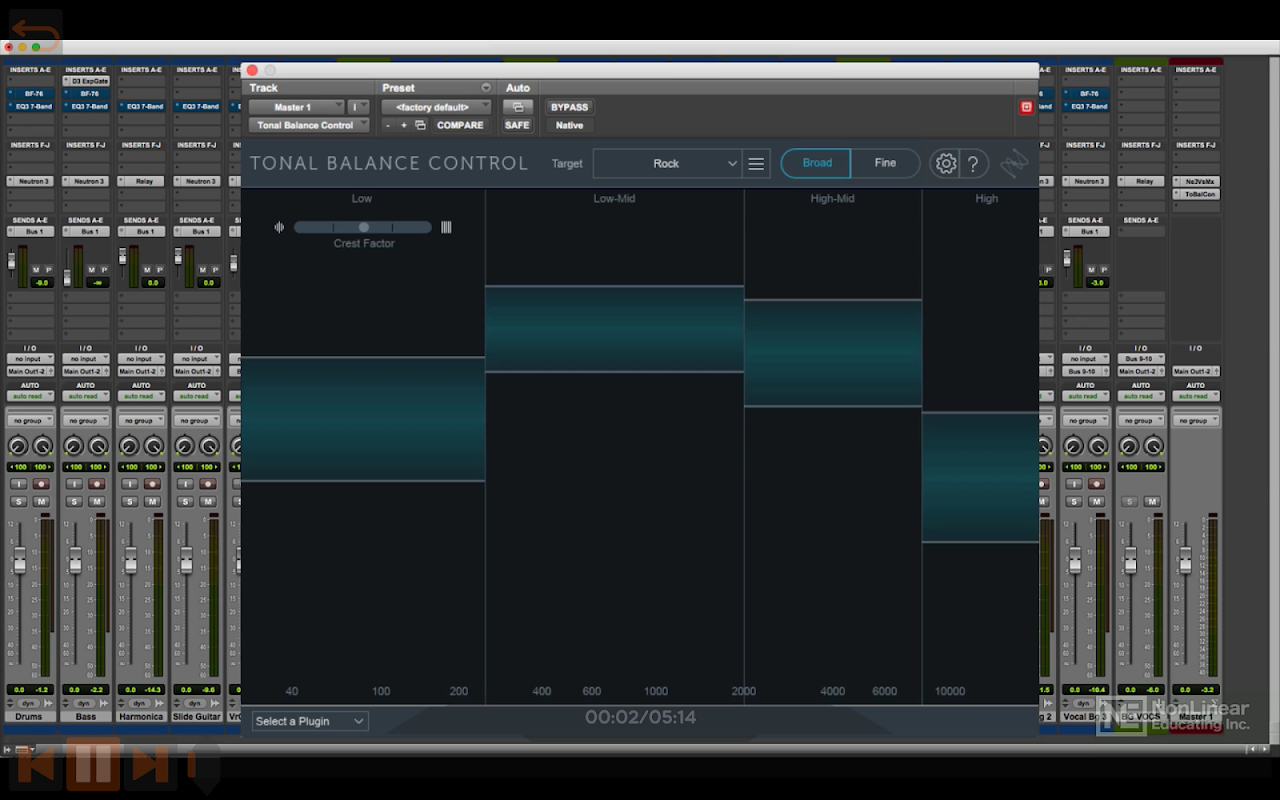Click the Drums track volume fader
This screenshot has height=800, width=1280.
point(19,561)
